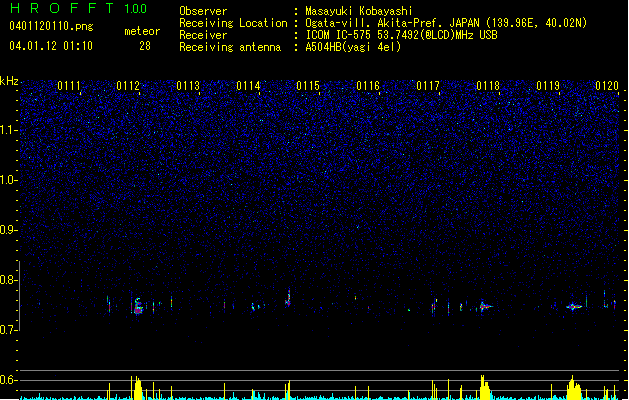
Task: Click the Receiving antenna label
Action: [230, 47]
